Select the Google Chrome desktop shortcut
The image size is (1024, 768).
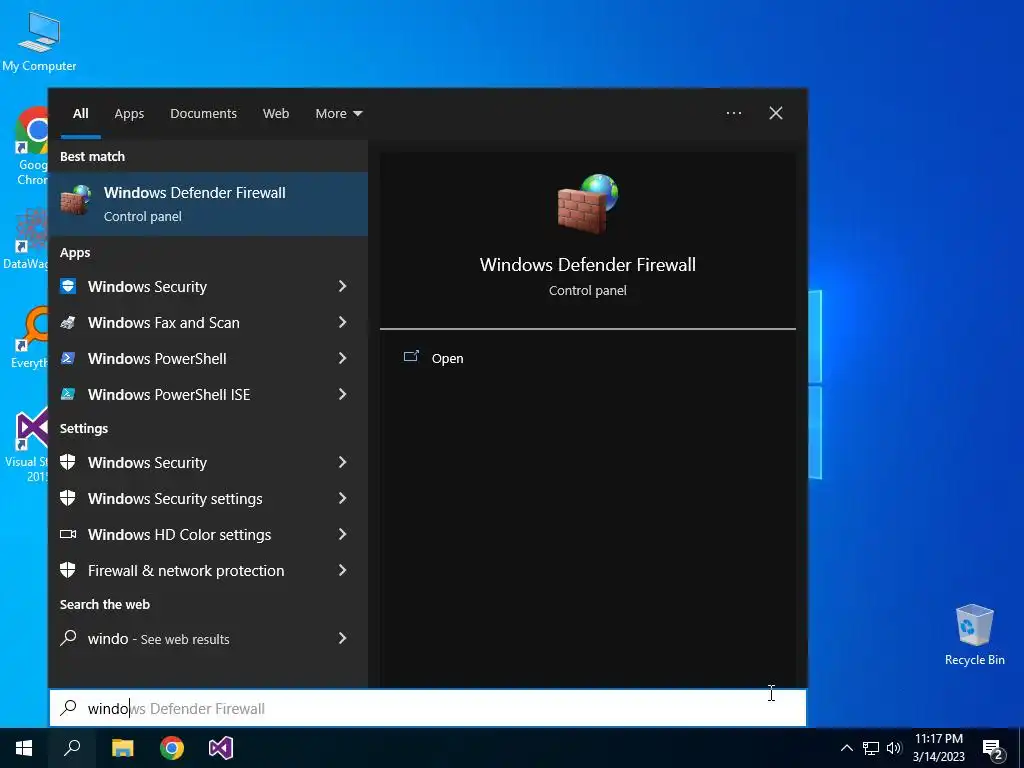tap(31, 146)
